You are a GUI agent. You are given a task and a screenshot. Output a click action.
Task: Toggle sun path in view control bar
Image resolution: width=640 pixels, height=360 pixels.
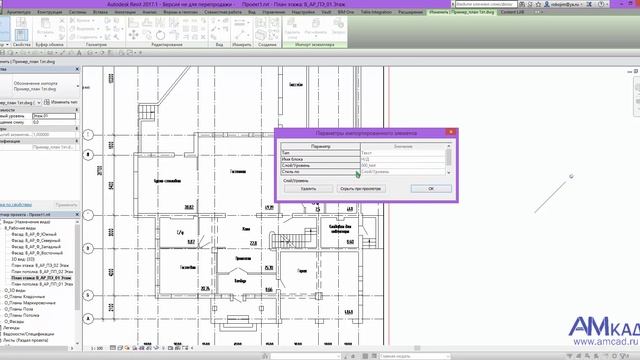[x=127, y=348]
